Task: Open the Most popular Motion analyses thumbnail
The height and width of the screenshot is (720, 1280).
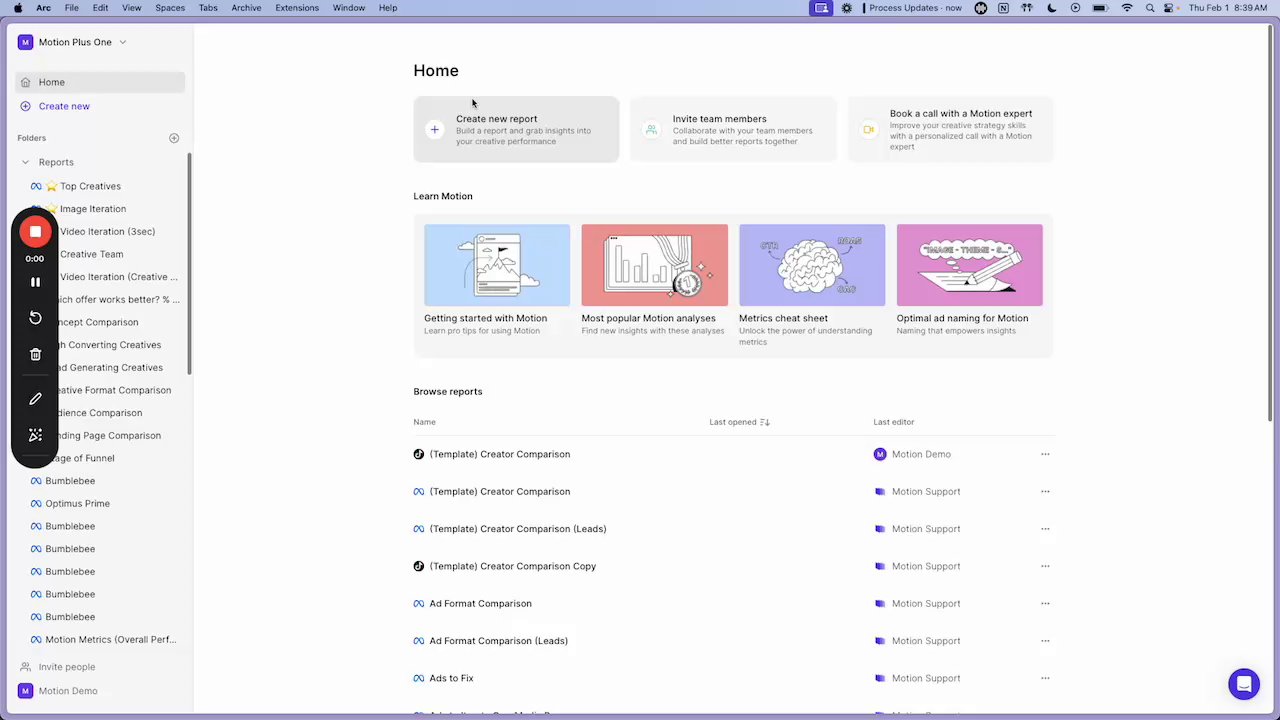Action: tap(655, 265)
